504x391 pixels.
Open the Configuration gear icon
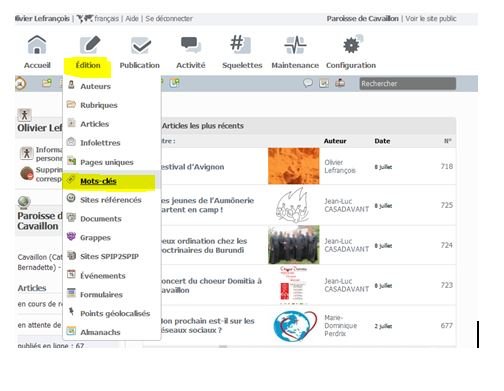tap(352, 44)
